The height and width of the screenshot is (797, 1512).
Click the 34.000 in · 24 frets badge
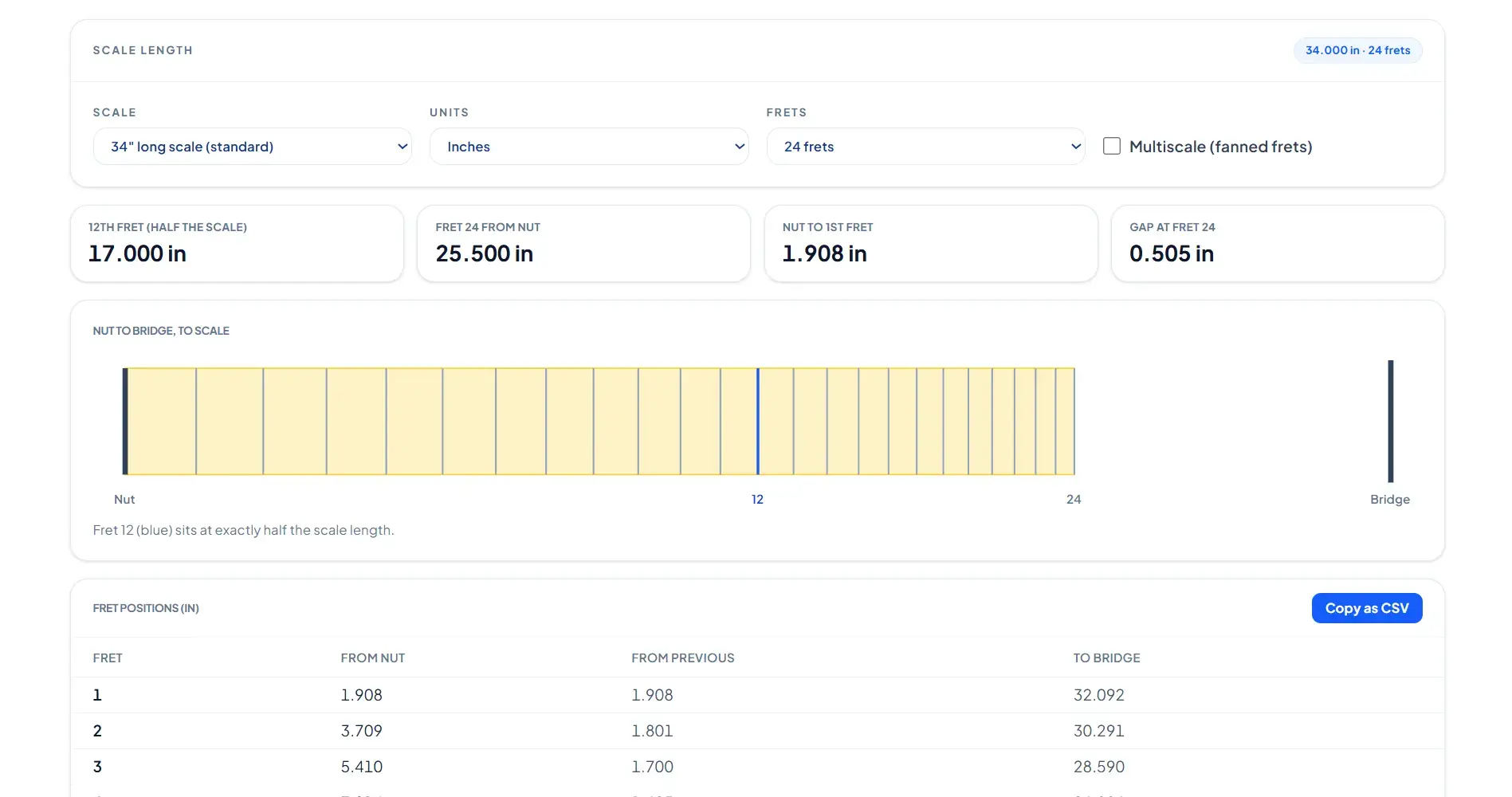pos(1357,50)
